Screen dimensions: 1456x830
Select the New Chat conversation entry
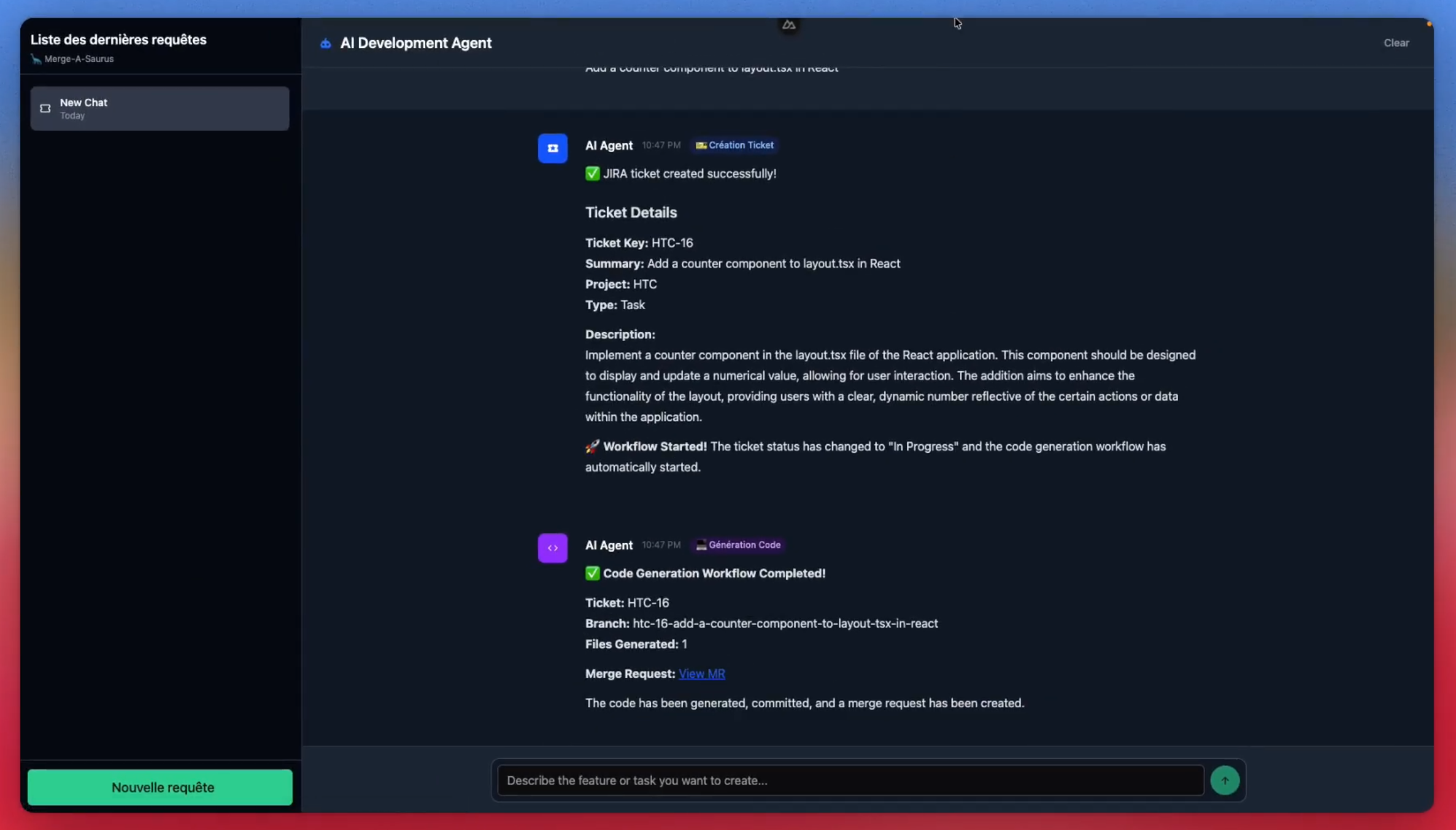[x=160, y=109]
